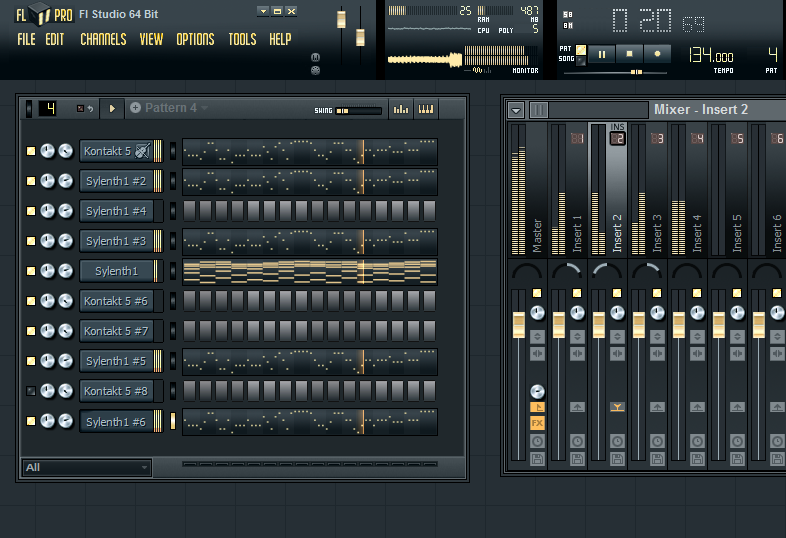Open the keyboard editor piano icon
This screenshot has height=538, width=786.
click(426, 109)
